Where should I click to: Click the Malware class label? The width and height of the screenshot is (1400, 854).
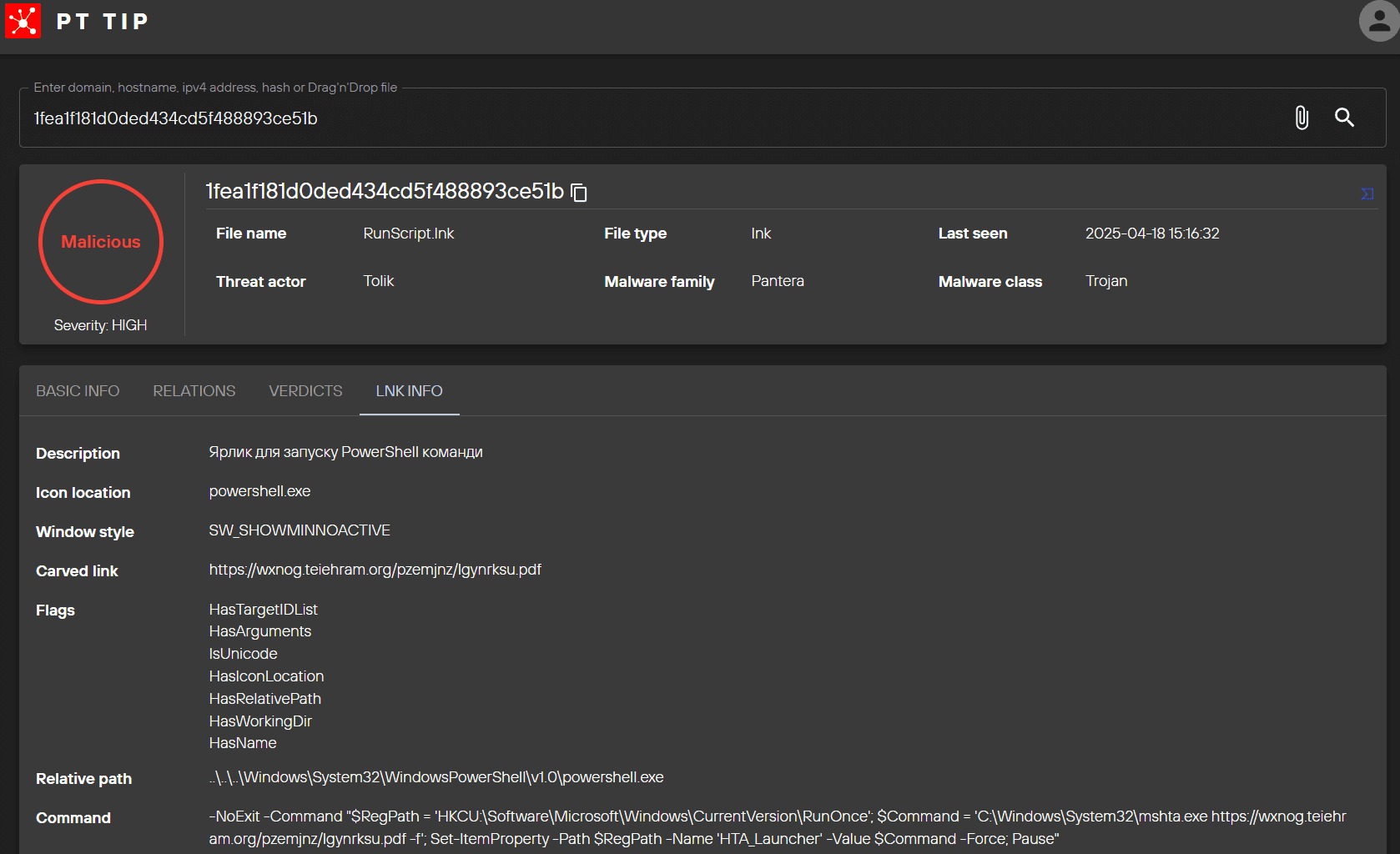(x=990, y=282)
